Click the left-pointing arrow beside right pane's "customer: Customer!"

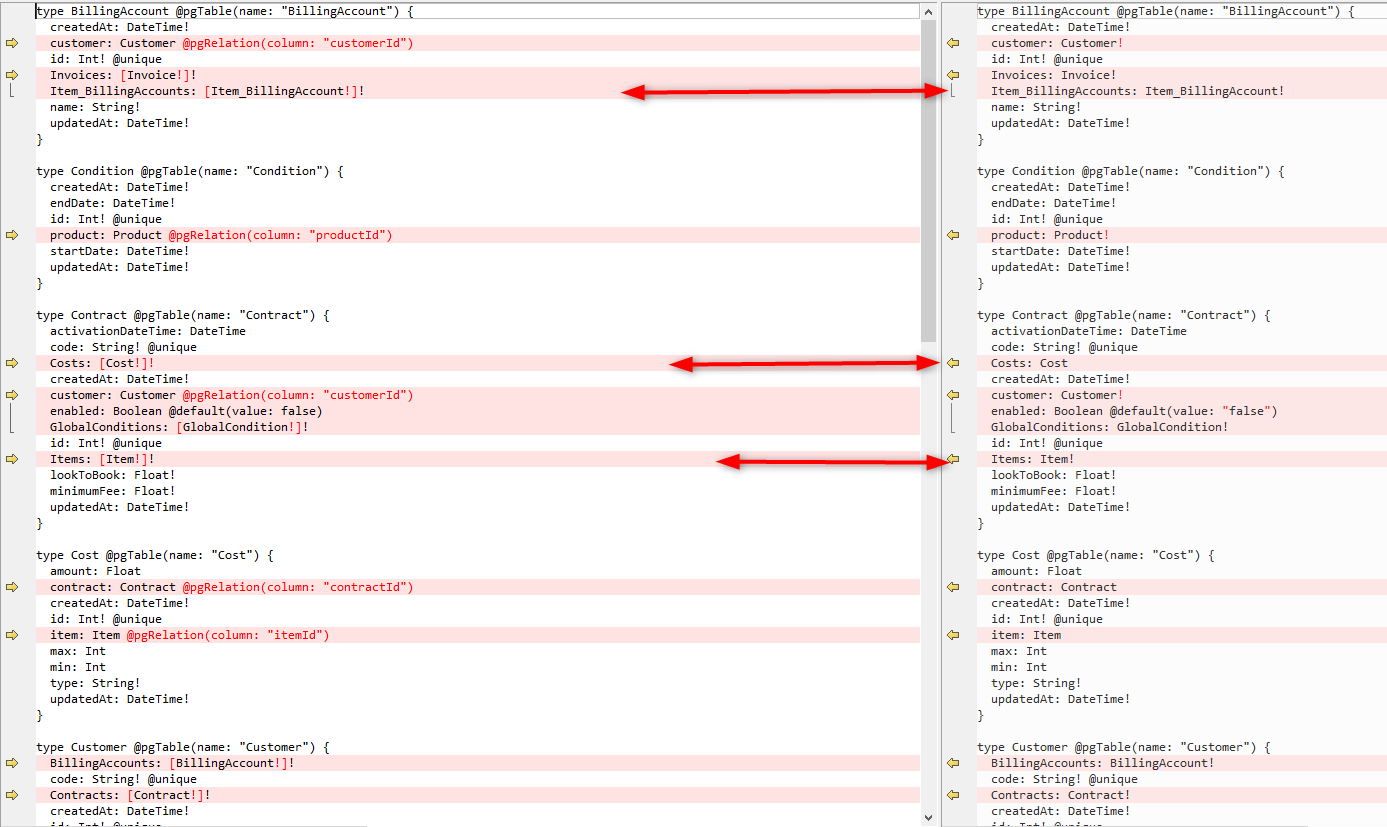point(953,42)
